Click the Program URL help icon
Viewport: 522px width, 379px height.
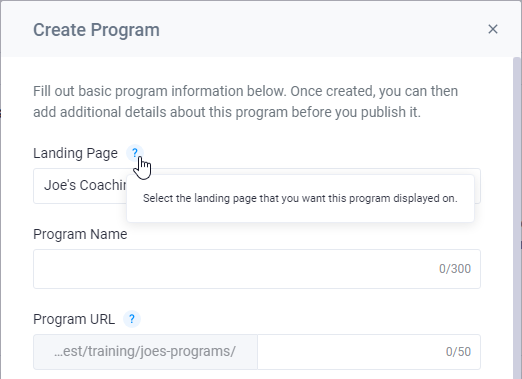pos(132,319)
